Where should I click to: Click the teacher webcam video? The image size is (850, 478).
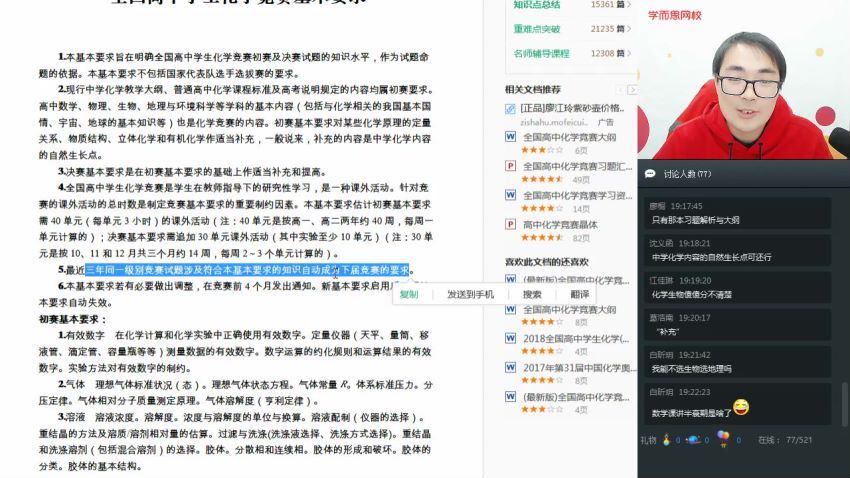pyautogui.click(x=744, y=80)
